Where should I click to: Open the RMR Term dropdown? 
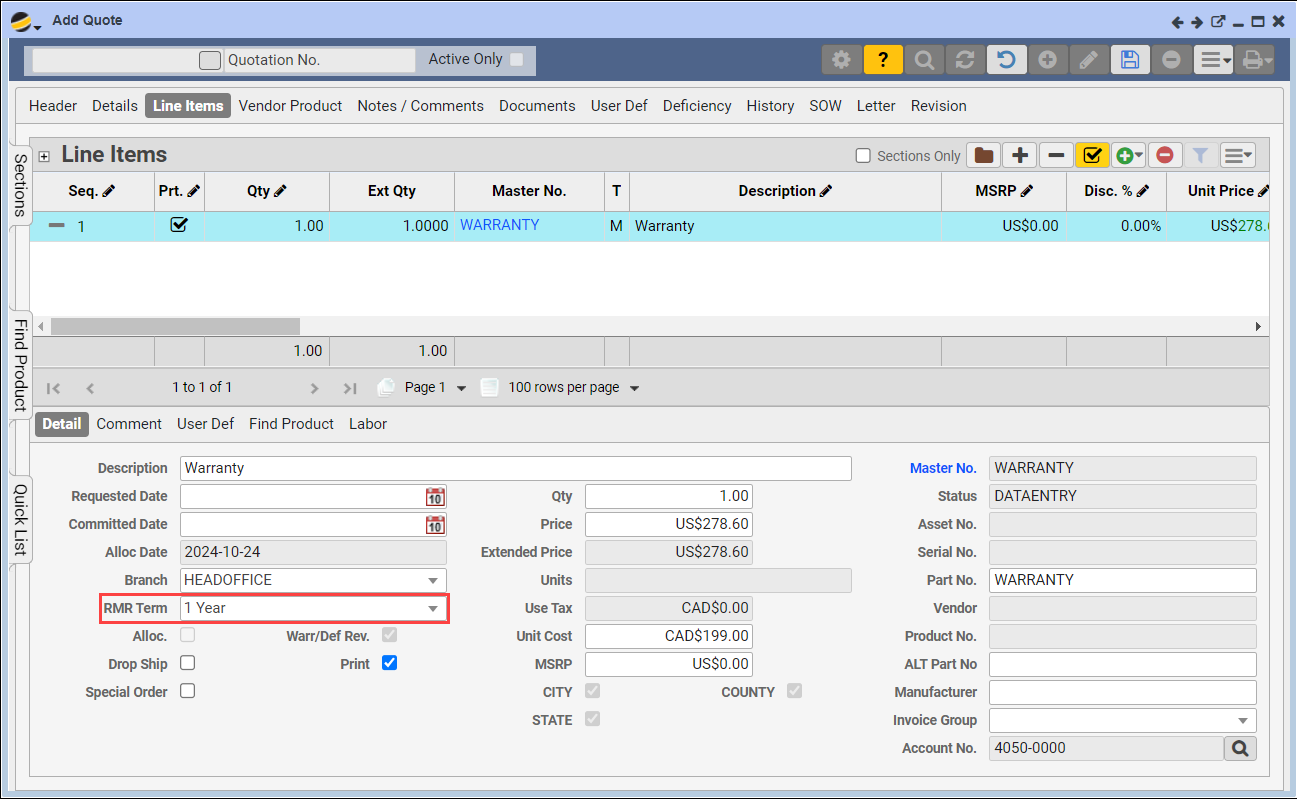coord(433,608)
